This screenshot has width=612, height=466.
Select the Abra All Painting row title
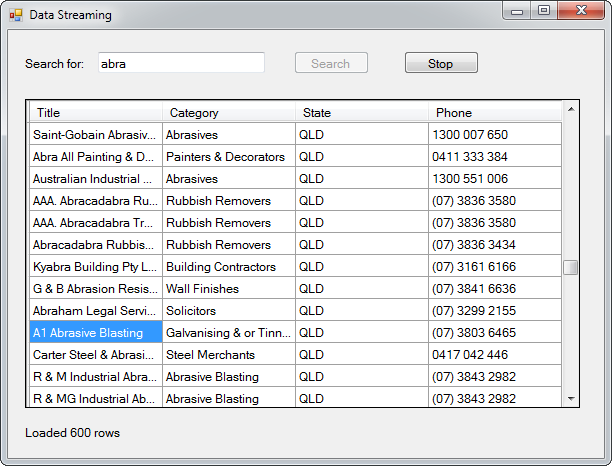pos(96,157)
